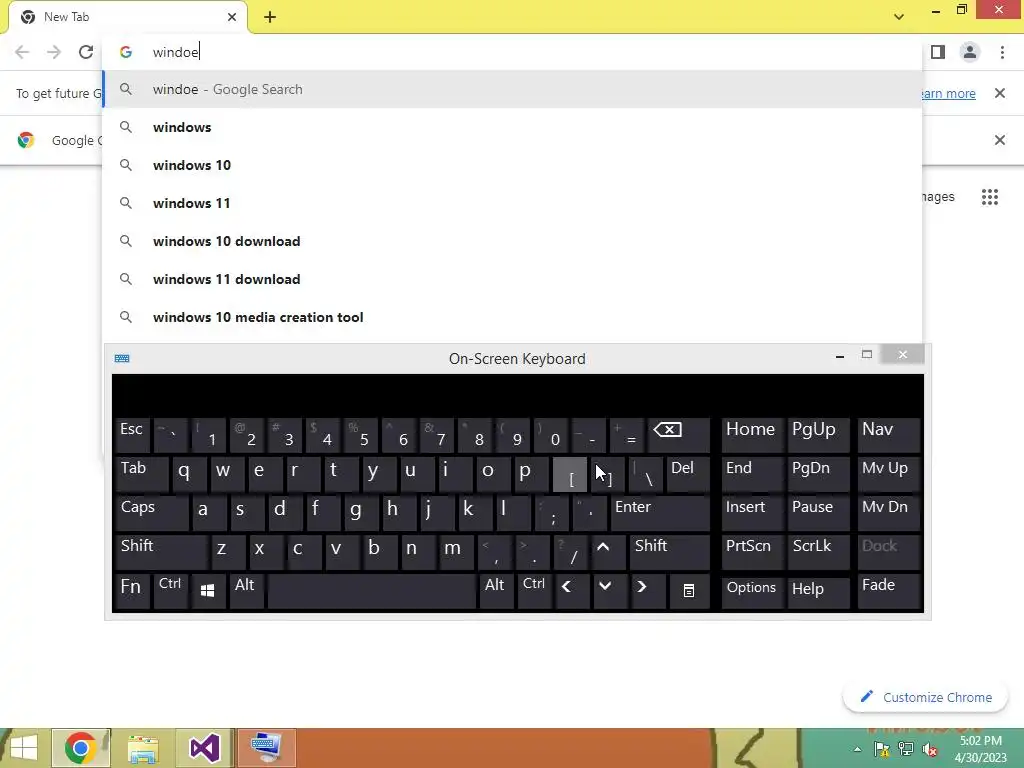This screenshot has height=768, width=1024.
Task: Close the New Tab tab
Action: click(x=232, y=17)
